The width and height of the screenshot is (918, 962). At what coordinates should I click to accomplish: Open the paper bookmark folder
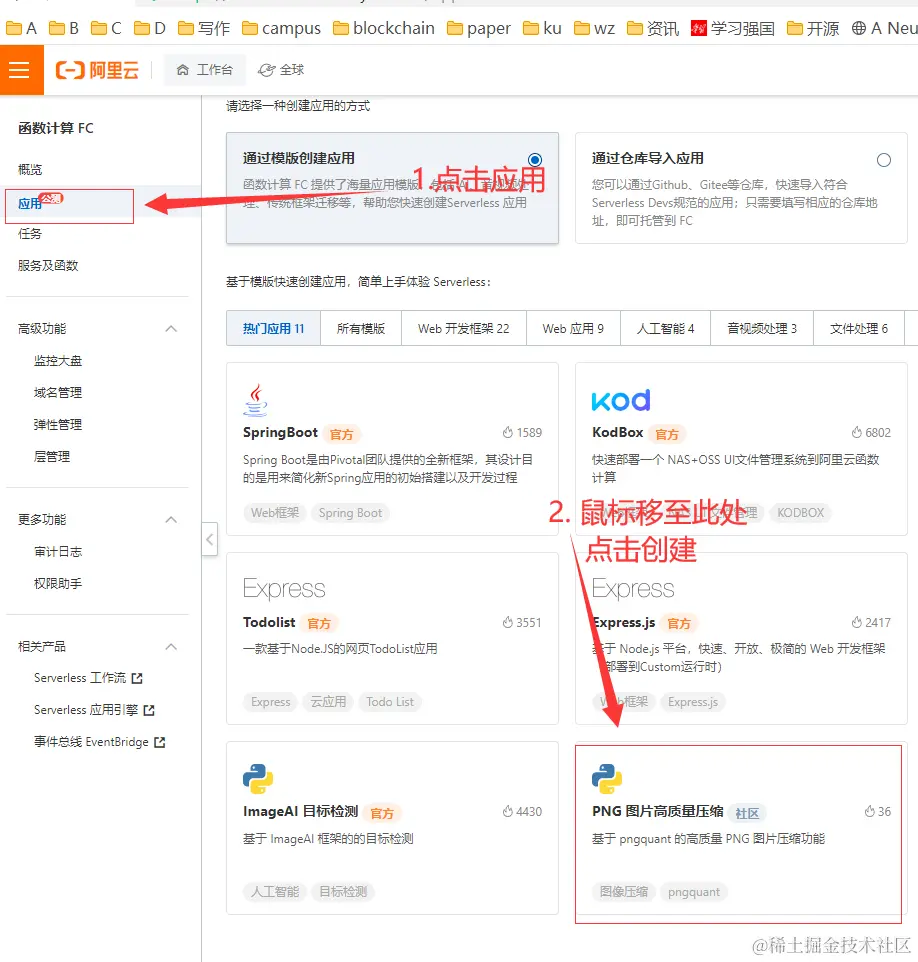pyautogui.click(x=479, y=28)
